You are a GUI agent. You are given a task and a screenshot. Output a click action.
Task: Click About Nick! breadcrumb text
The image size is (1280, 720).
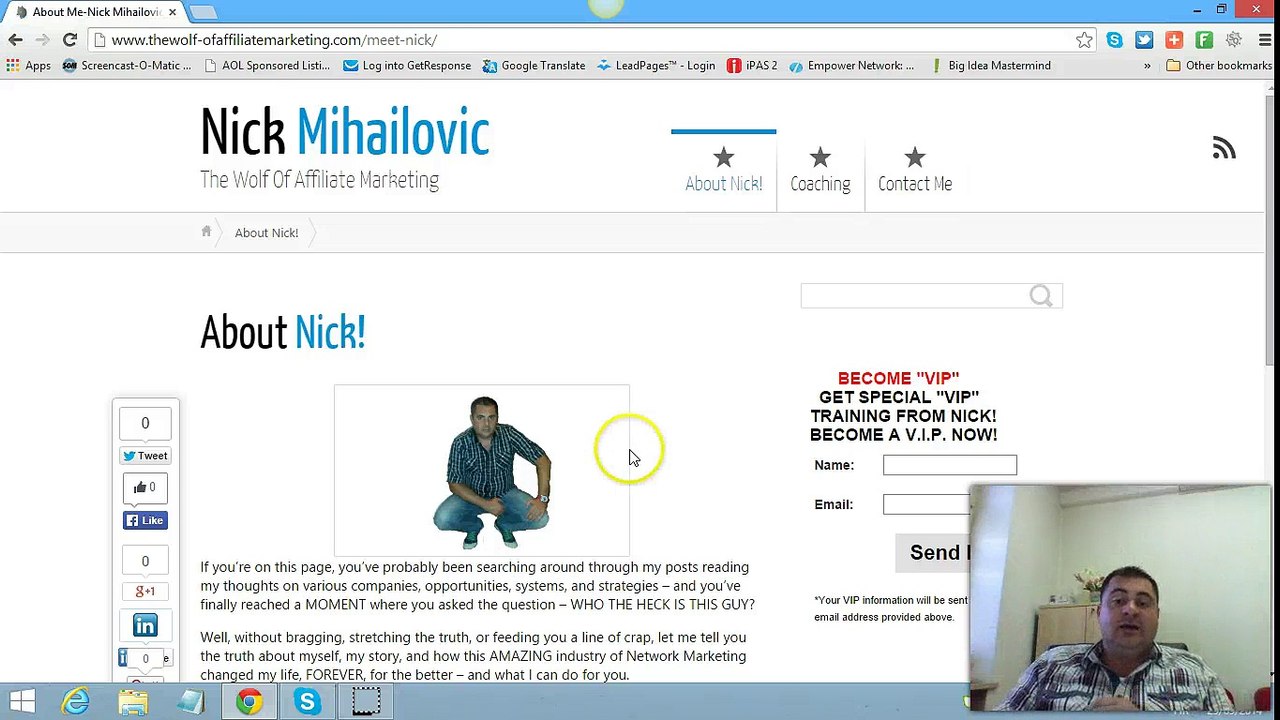coord(266,233)
